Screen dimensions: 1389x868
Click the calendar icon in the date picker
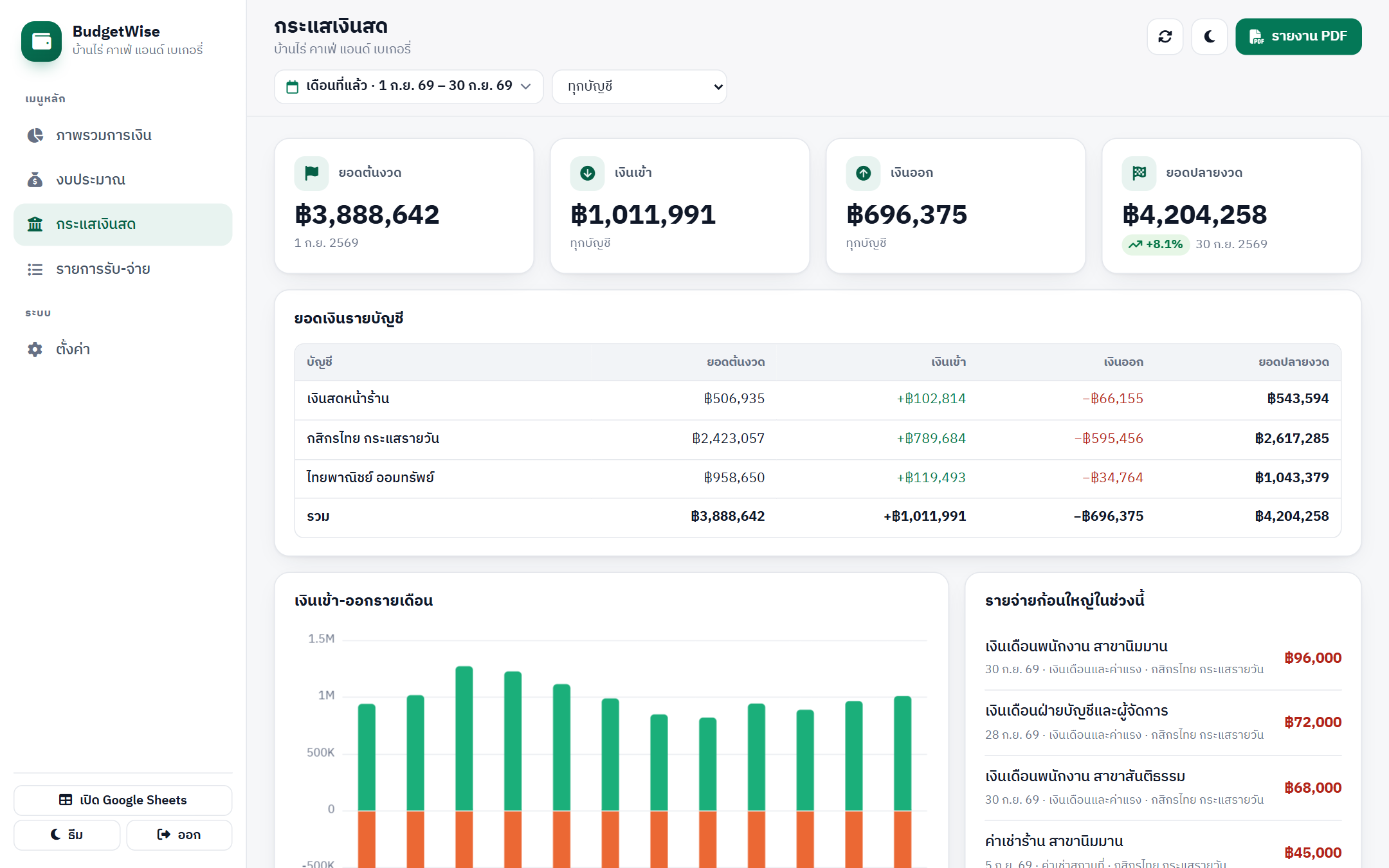(292, 87)
